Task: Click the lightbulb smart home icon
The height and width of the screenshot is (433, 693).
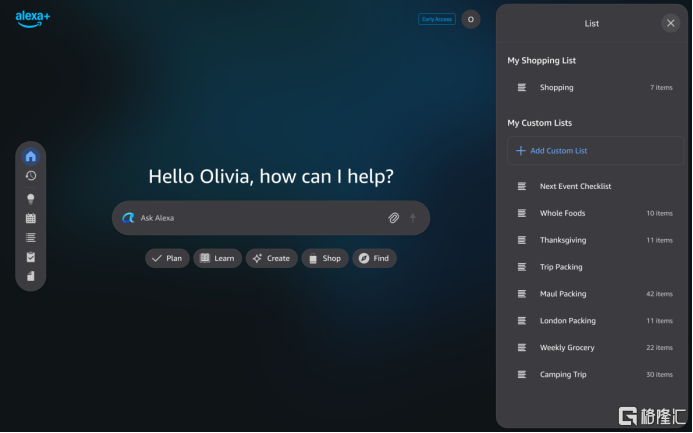Action: [31, 199]
